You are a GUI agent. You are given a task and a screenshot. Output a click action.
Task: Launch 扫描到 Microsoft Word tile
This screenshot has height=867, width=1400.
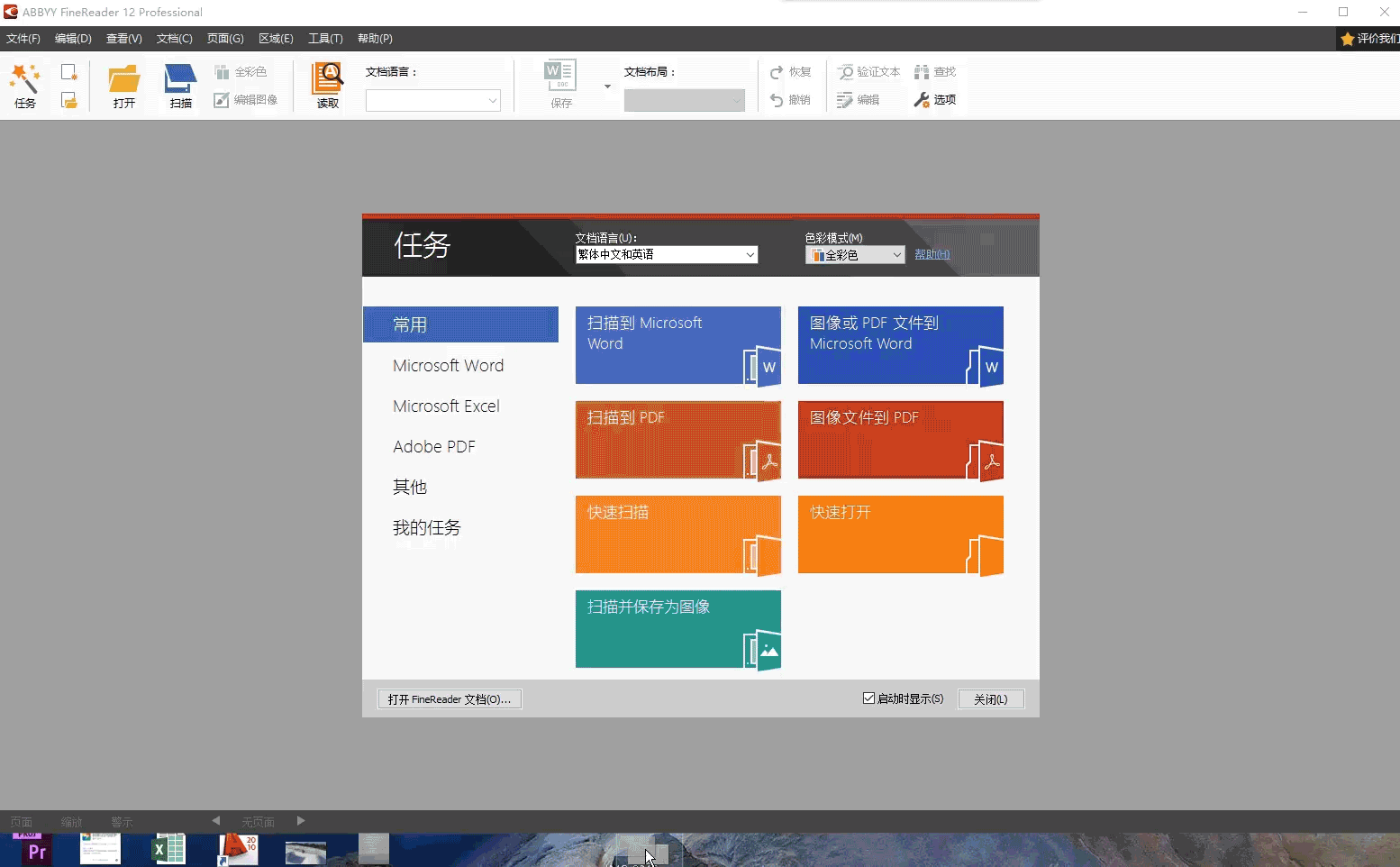pyautogui.click(x=677, y=345)
